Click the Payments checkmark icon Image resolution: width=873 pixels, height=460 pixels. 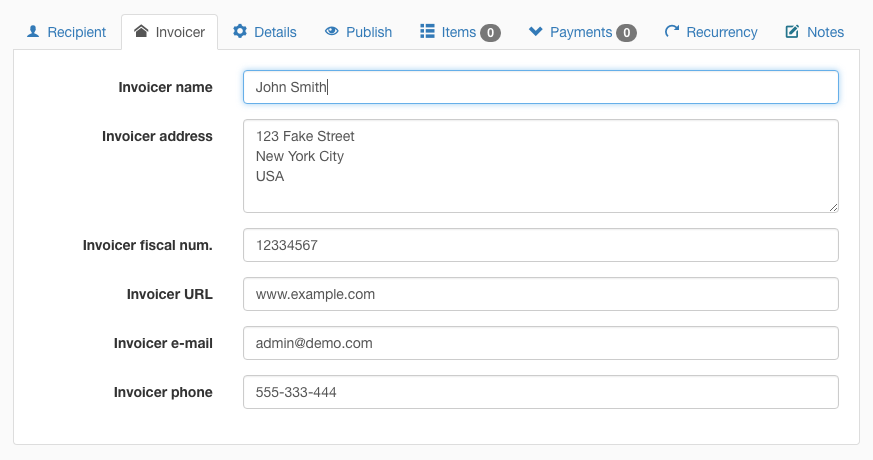click(536, 31)
